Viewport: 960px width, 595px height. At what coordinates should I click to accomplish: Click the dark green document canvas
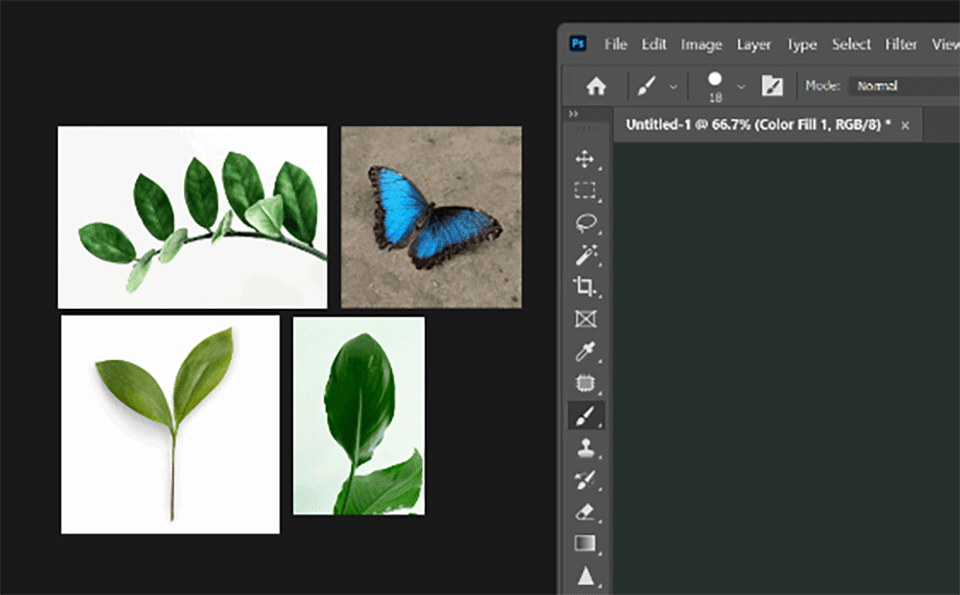point(787,367)
